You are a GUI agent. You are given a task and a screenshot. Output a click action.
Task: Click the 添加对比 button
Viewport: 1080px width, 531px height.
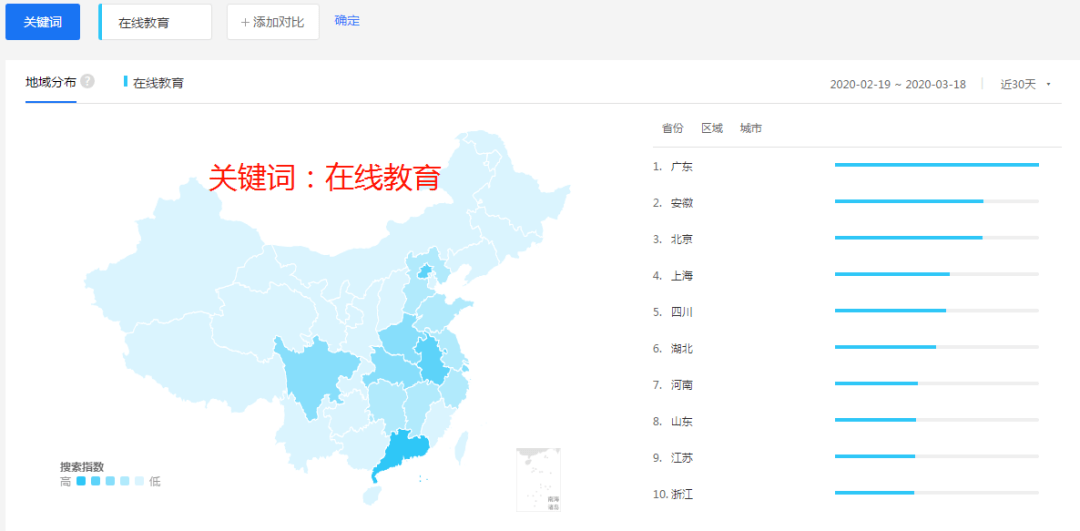[x=273, y=22]
